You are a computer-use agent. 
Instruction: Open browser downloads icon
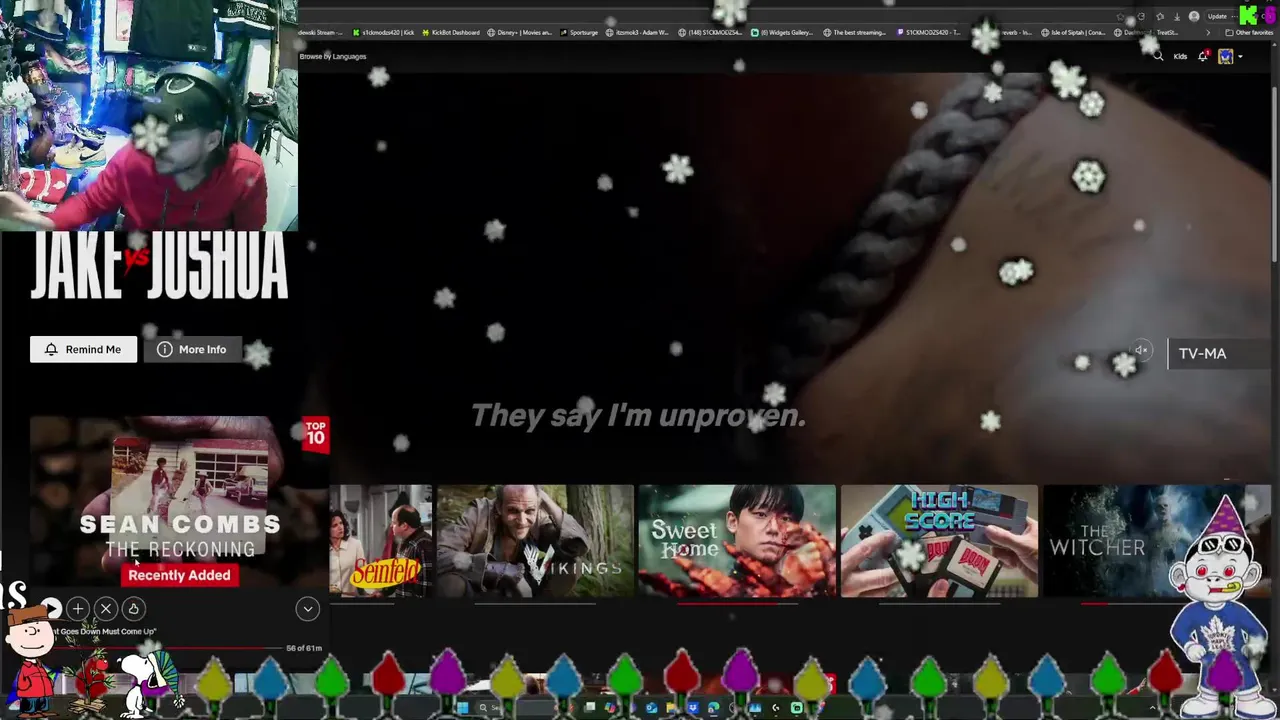1177,16
